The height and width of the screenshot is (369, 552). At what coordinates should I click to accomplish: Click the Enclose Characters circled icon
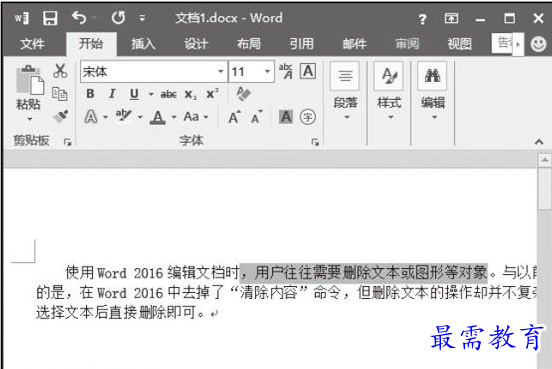pyautogui.click(x=308, y=117)
